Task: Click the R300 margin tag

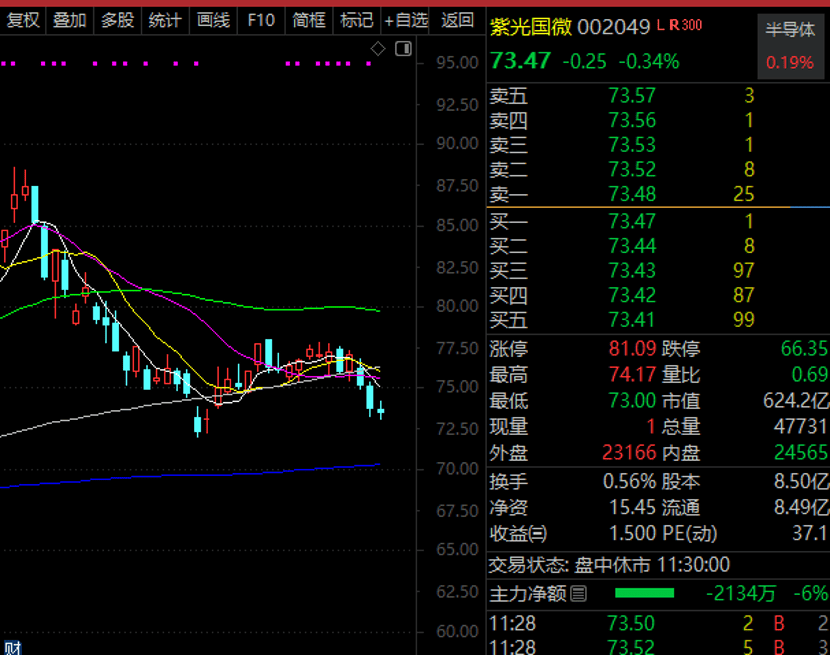Action: (685, 25)
